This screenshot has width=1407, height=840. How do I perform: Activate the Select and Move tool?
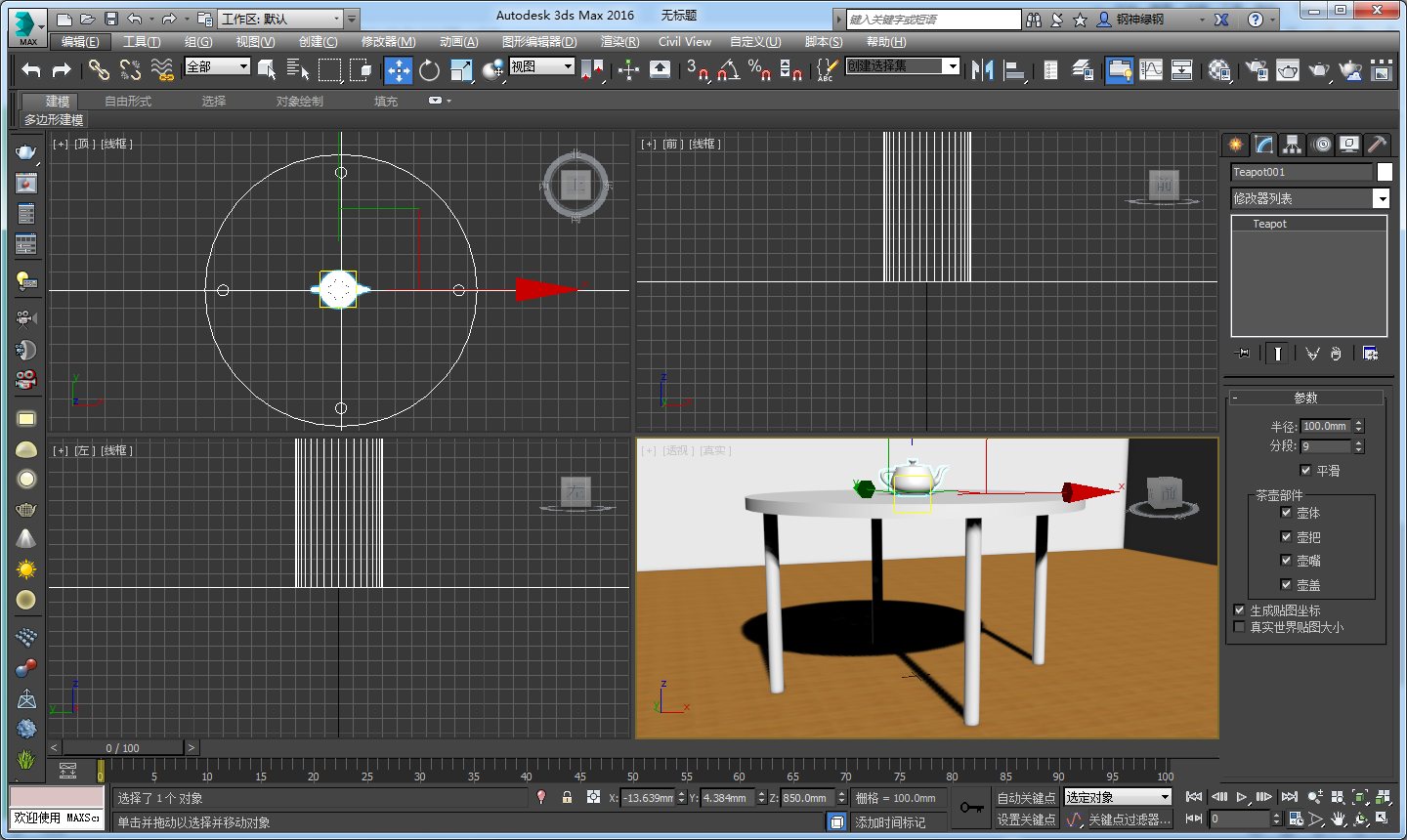click(398, 69)
